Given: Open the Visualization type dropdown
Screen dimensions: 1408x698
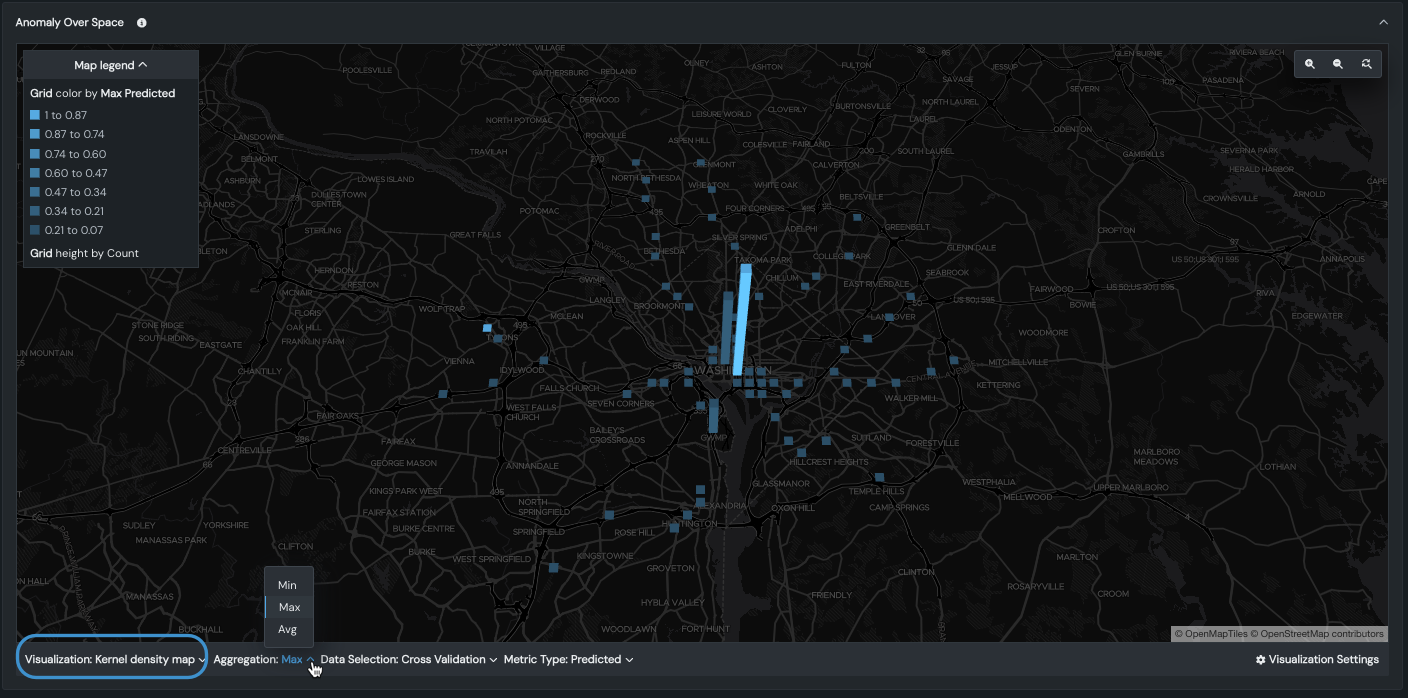Looking at the screenshot, I should click(x=114, y=660).
